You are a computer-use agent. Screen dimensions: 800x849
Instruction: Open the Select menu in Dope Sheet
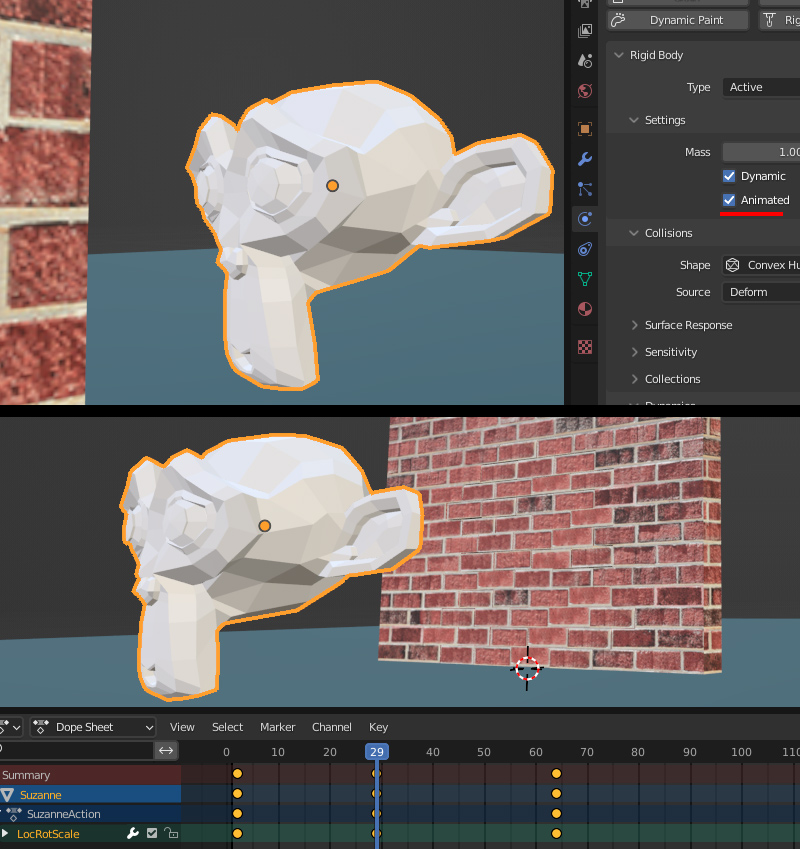point(227,727)
